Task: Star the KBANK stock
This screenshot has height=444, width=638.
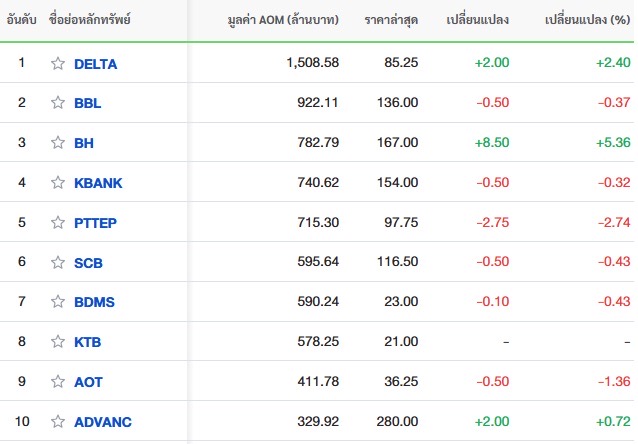Action: (x=58, y=182)
